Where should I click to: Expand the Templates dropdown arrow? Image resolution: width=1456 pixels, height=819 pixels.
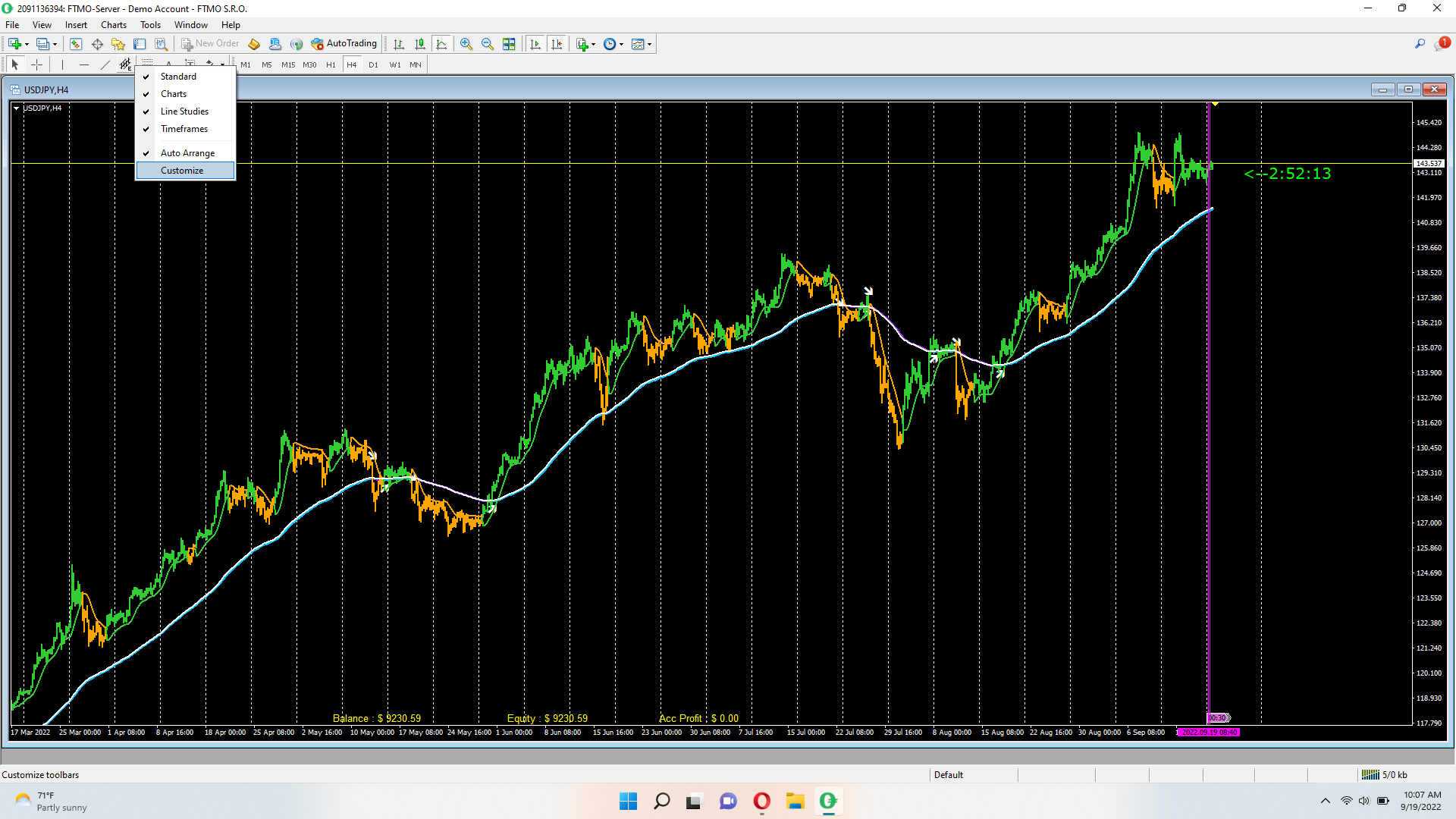650,44
